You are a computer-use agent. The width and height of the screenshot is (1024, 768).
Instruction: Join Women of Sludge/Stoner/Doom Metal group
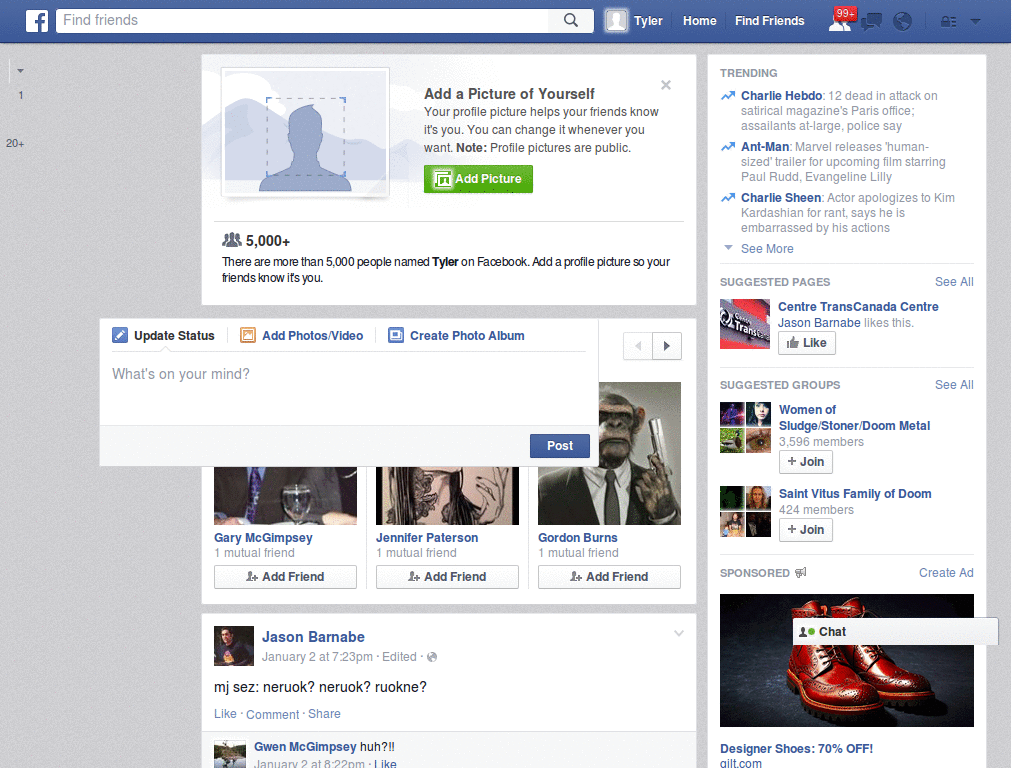tap(805, 462)
